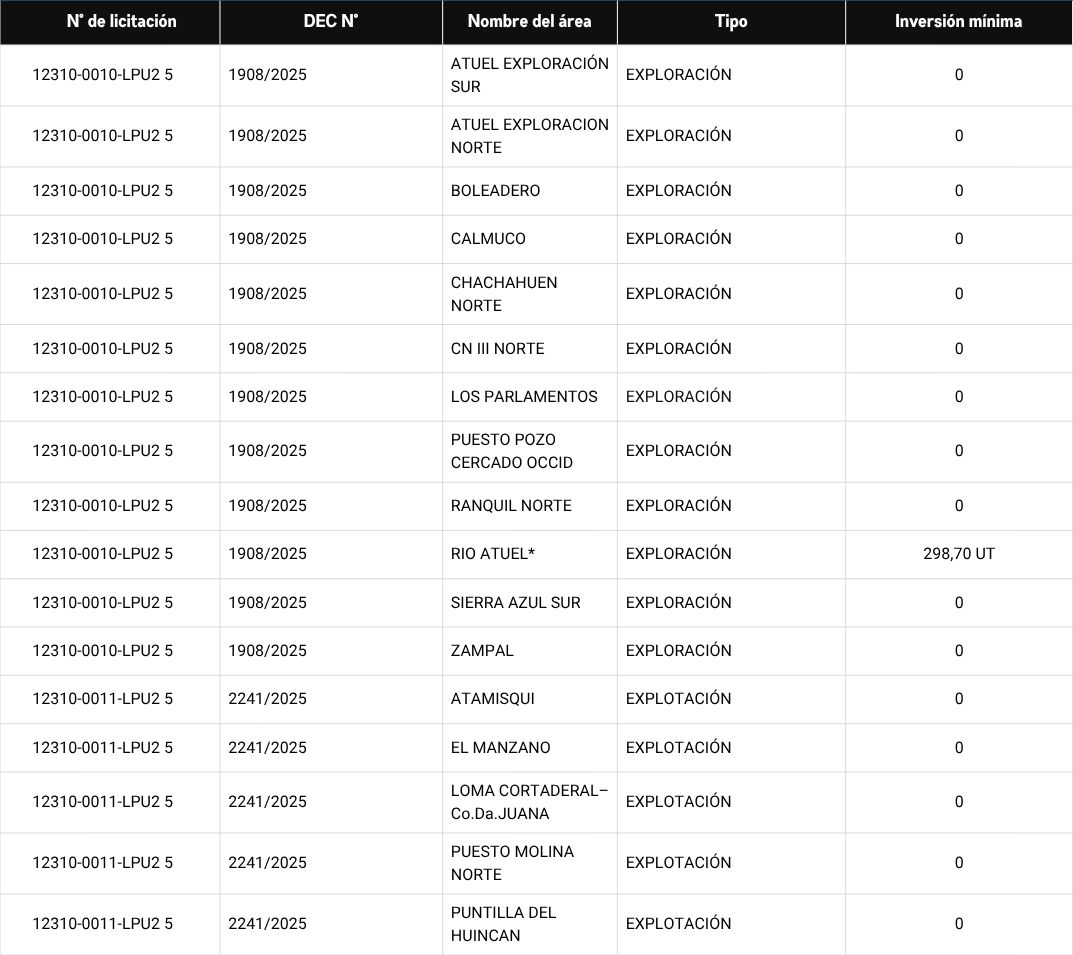Click the "N° de licitación" column header
The image size is (1073, 955).
point(121,21)
